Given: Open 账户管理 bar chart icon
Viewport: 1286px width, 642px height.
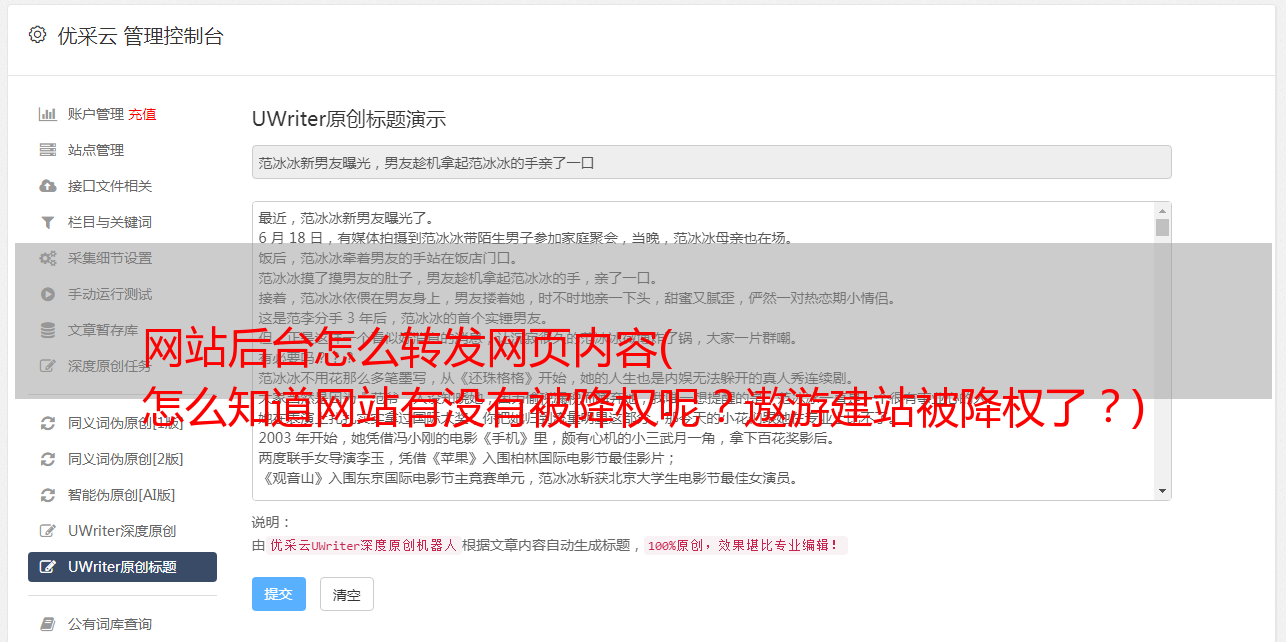Looking at the screenshot, I should coord(47,114).
